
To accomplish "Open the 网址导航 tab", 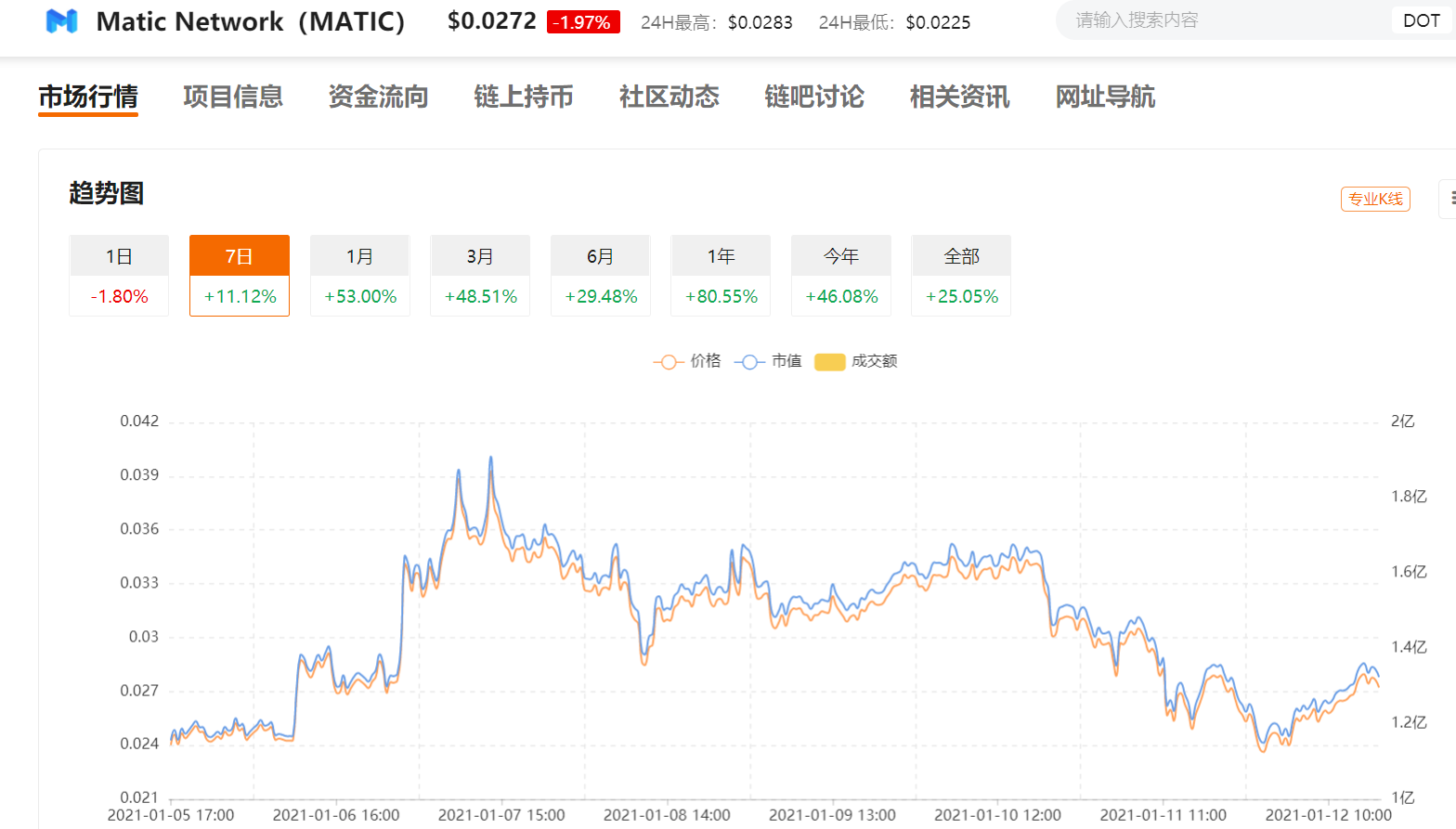I will pos(1105,97).
